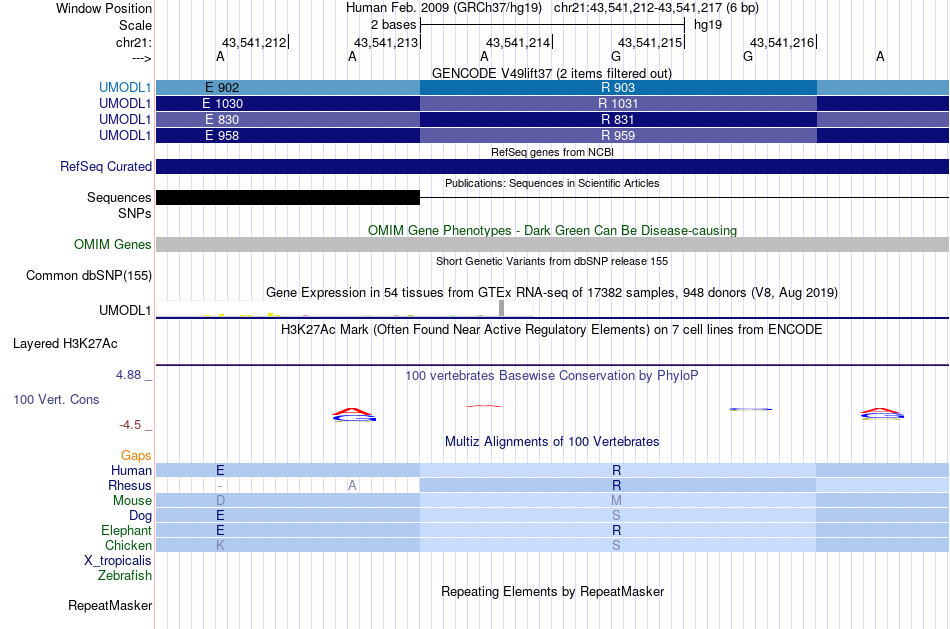
Task: Click the 43,541,216 ruler position
Action: tap(782, 42)
